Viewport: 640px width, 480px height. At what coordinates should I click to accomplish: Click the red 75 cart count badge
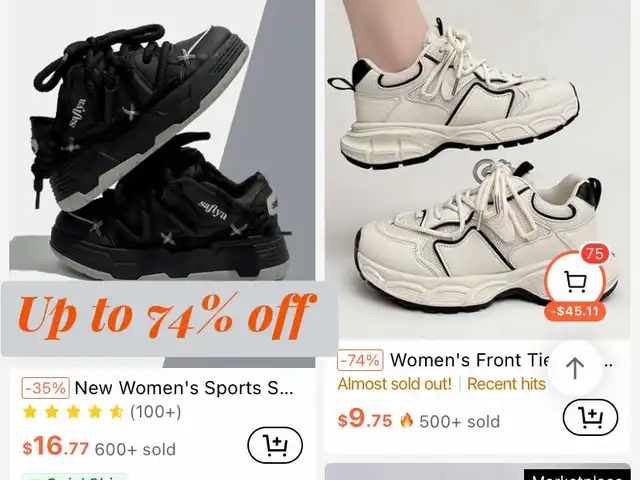tap(594, 254)
